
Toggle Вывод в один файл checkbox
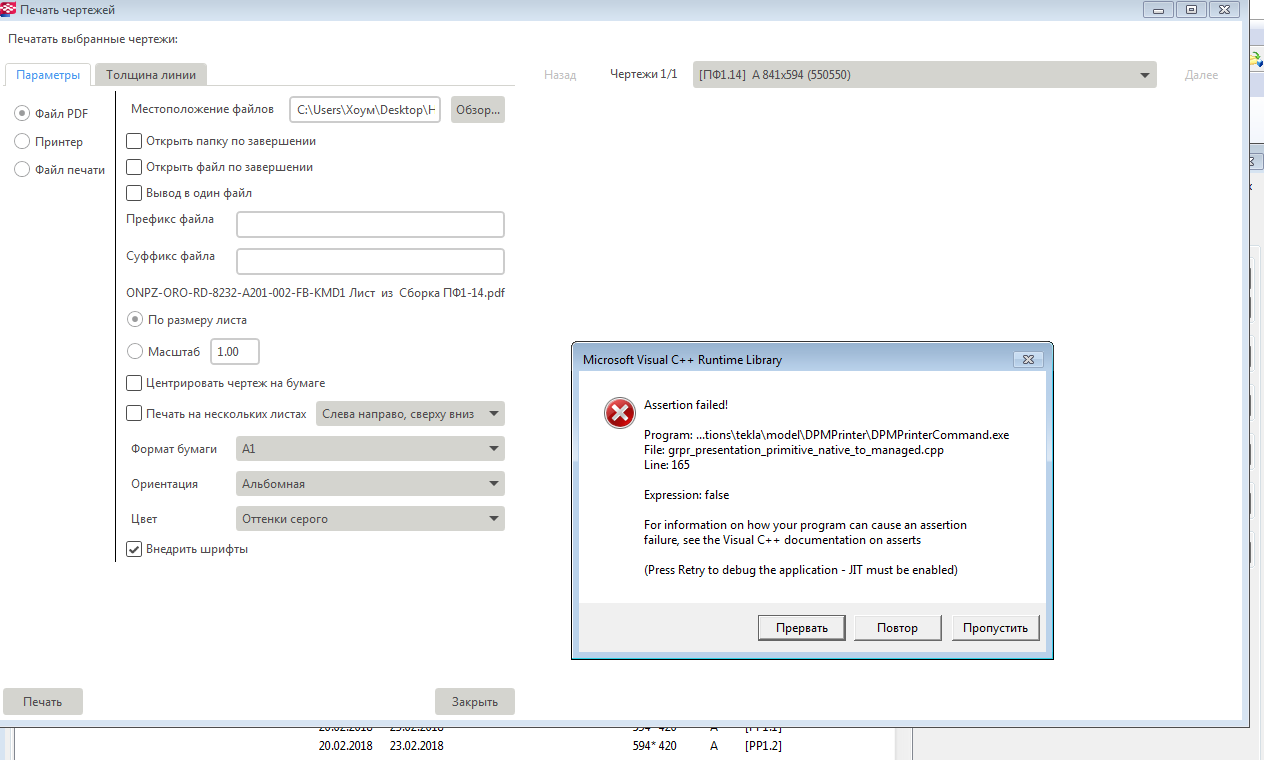click(x=134, y=193)
